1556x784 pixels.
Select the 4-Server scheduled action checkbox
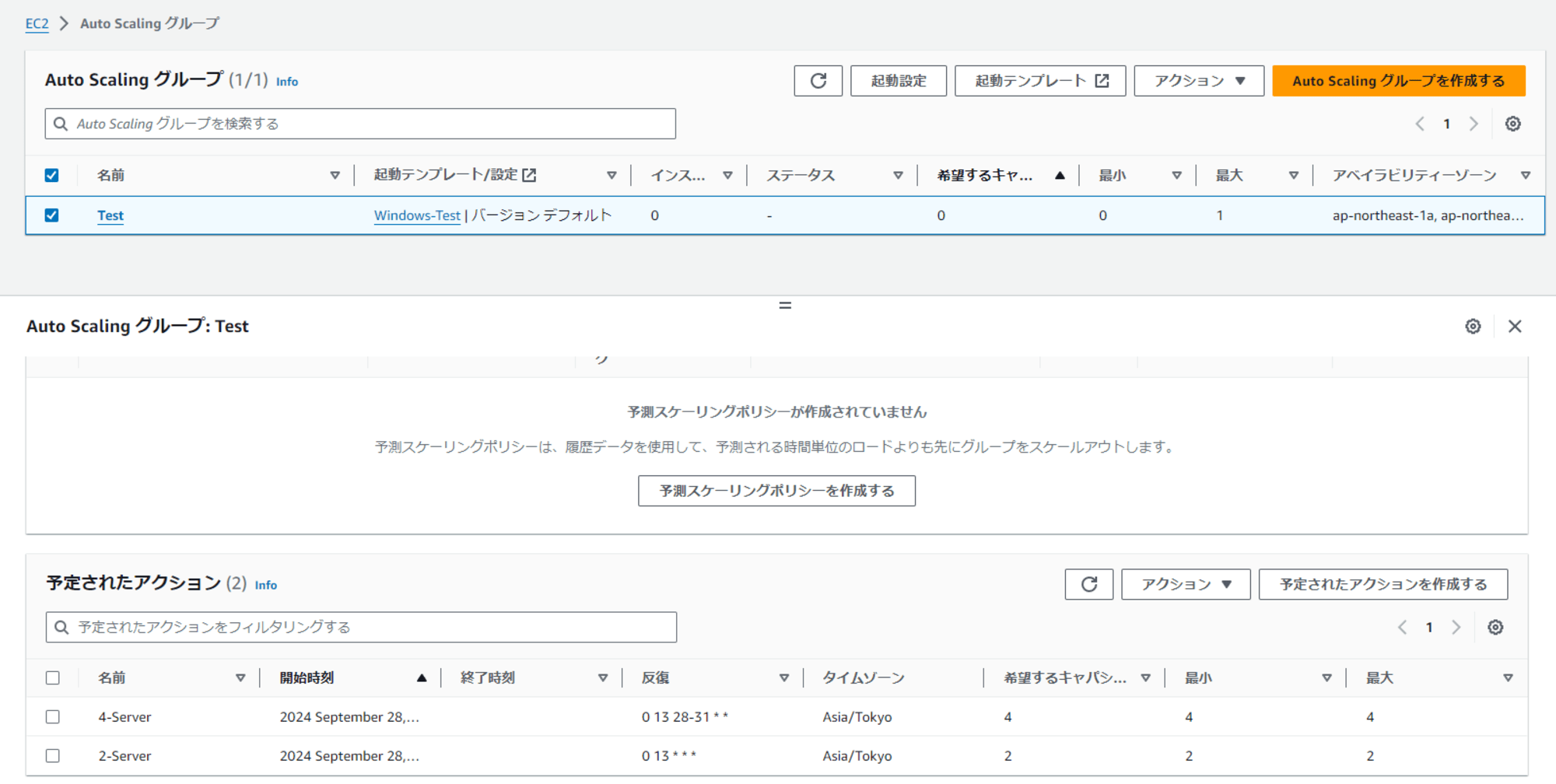pyautogui.click(x=52, y=716)
